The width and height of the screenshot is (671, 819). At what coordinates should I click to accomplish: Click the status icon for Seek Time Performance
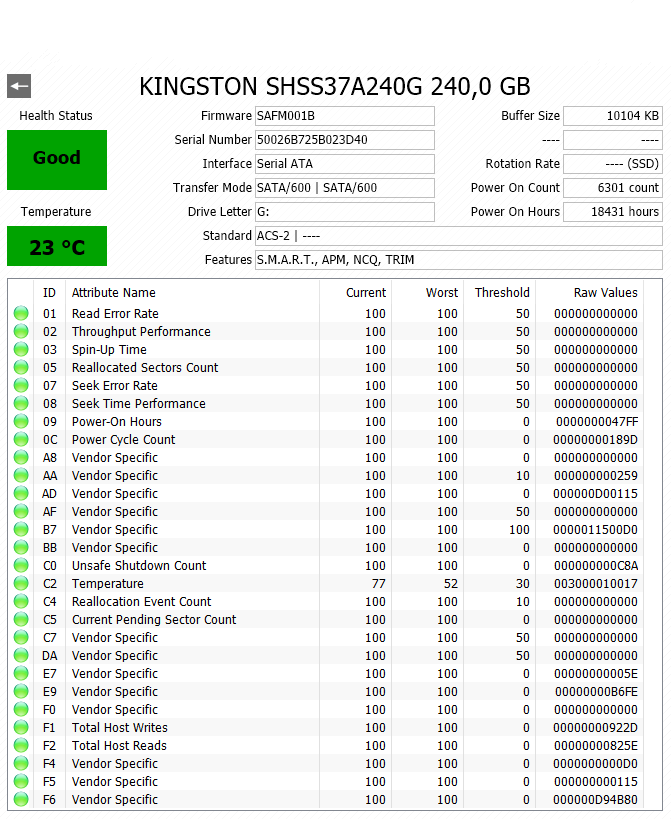pos(21,404)
